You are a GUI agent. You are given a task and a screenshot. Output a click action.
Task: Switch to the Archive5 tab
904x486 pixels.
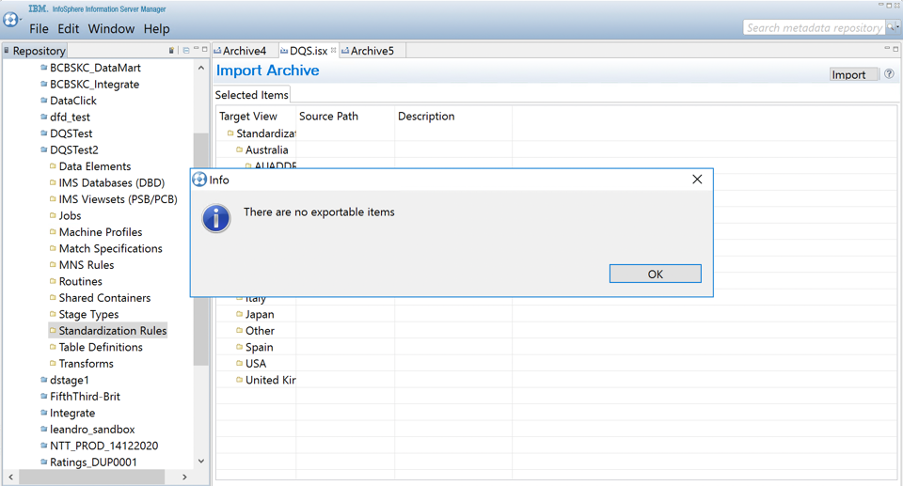pos(372,51)
